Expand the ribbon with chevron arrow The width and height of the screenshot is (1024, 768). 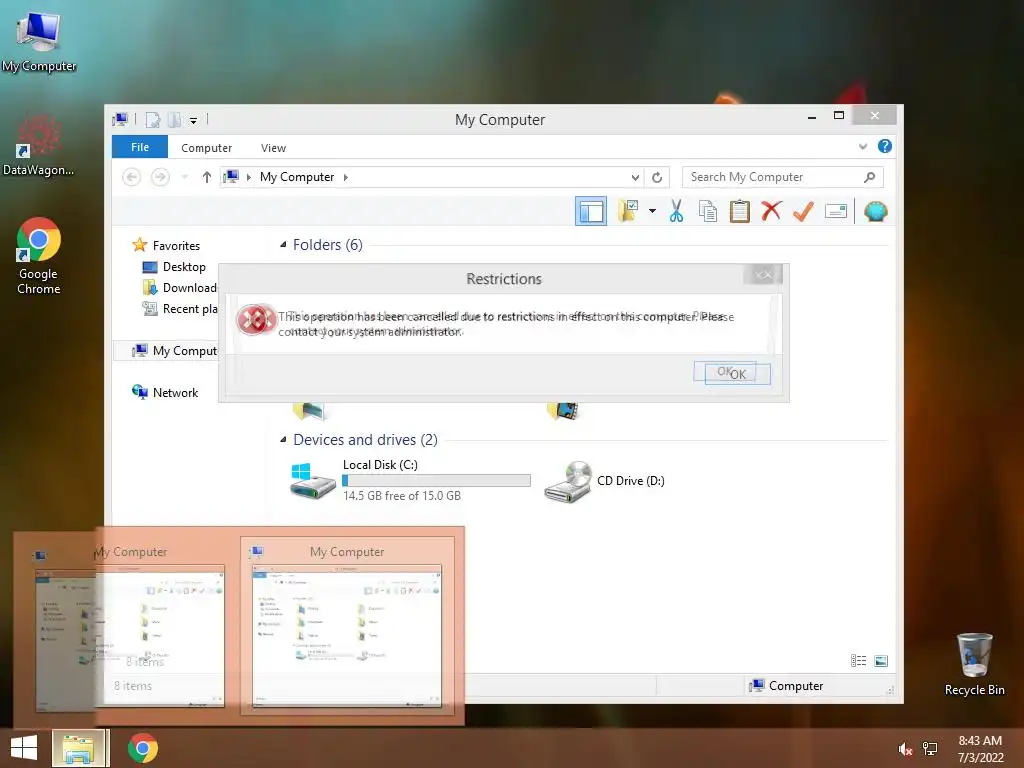coord(863,146)
